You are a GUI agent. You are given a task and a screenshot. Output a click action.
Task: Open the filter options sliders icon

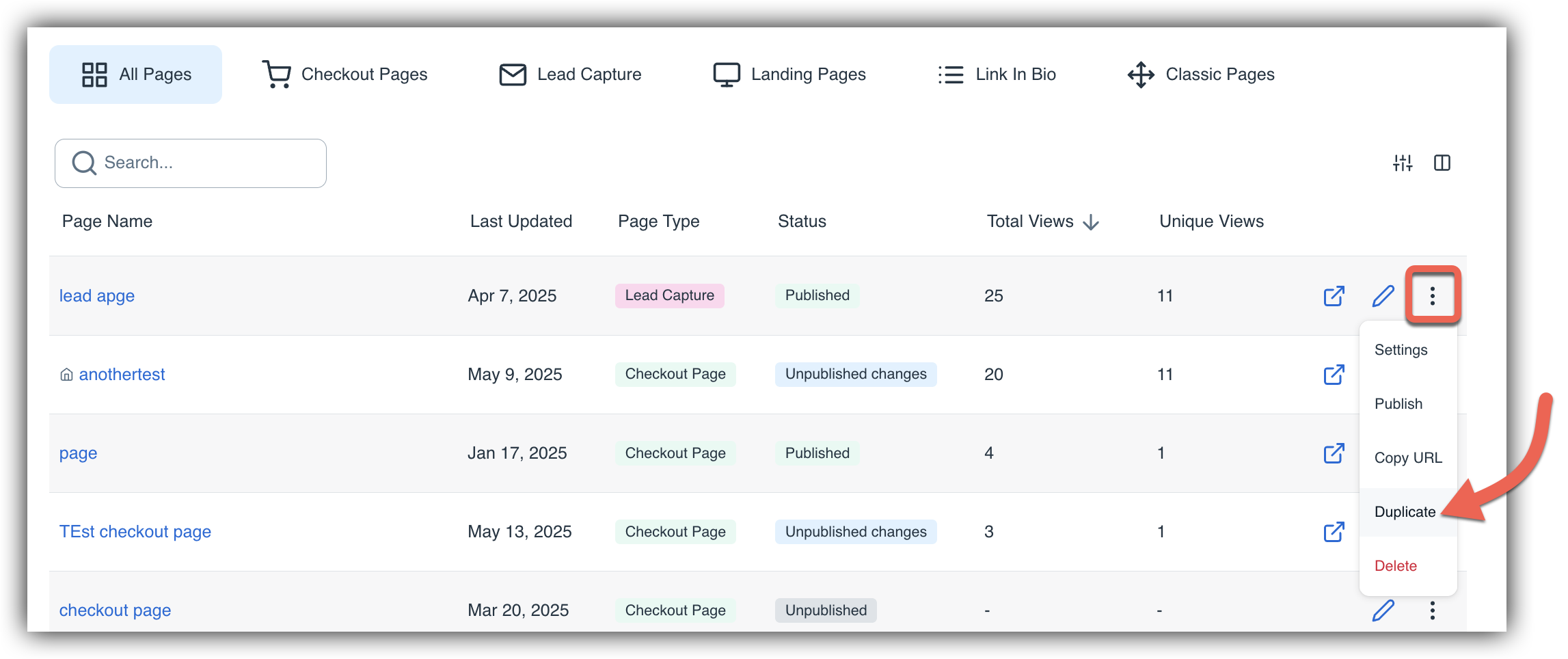click(x=1403, y=163)
